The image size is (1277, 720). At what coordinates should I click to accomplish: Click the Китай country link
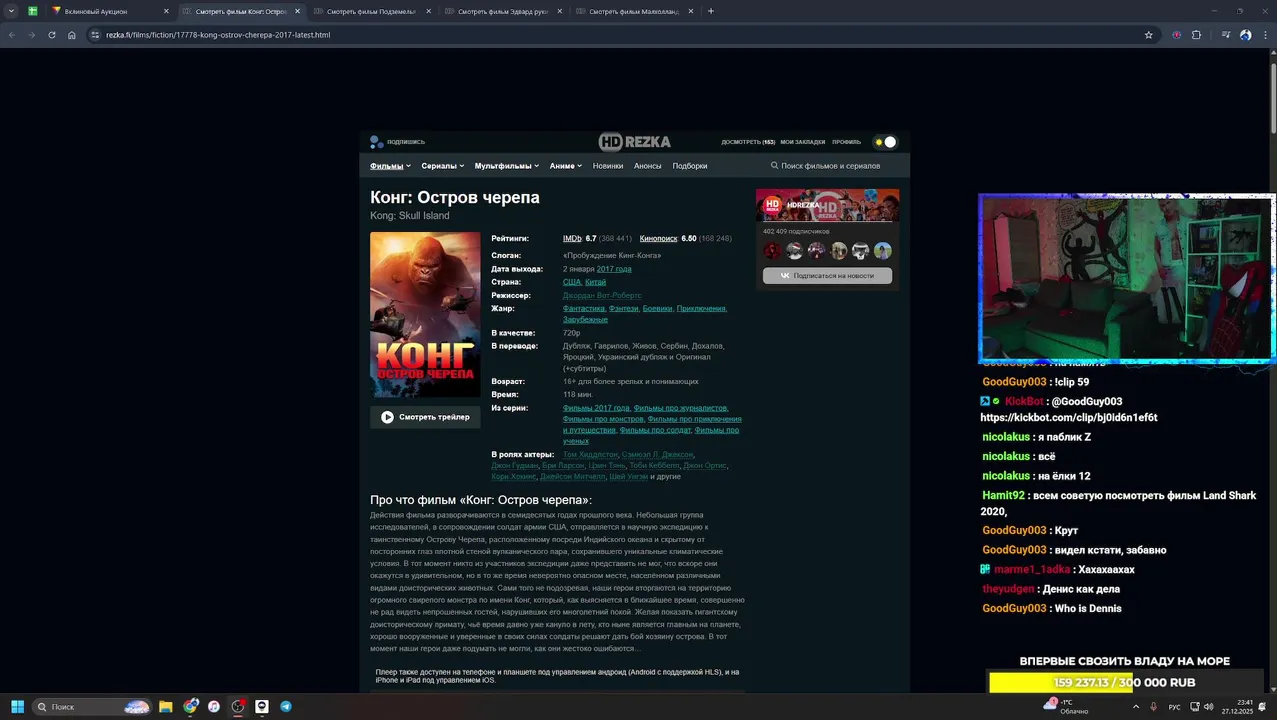point(595,282)
